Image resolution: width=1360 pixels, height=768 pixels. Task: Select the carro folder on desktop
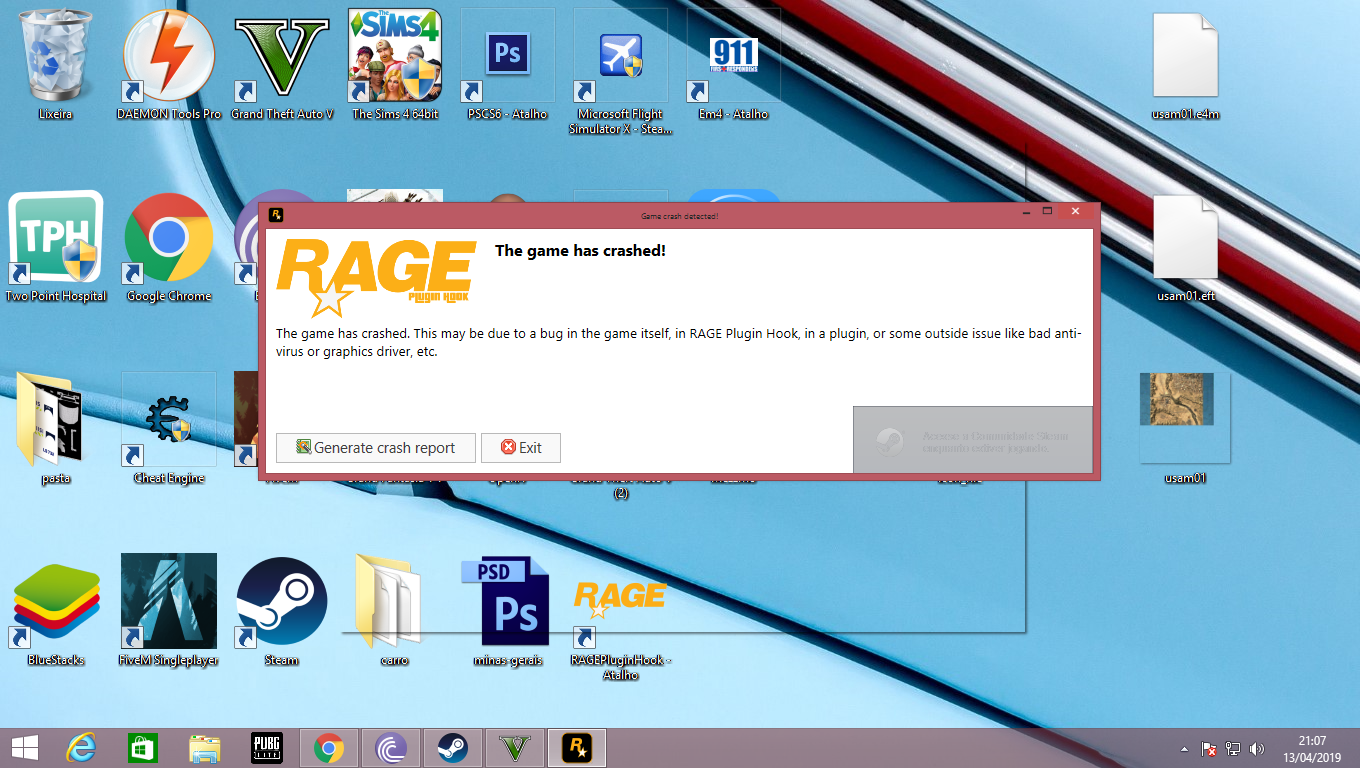point(395,611)
